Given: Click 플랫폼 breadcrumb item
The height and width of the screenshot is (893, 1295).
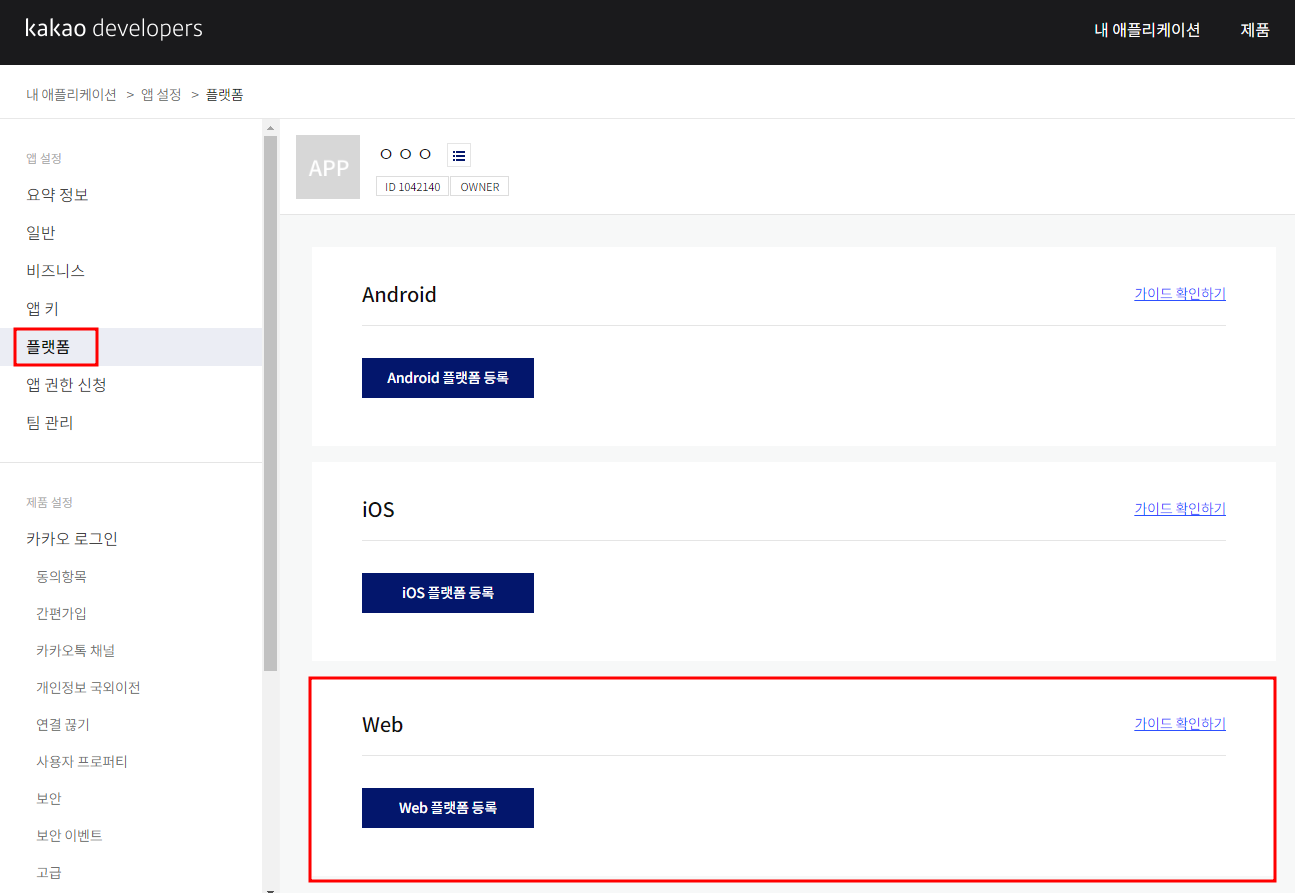Looking at the screenshot, I should tap(225, 95).
